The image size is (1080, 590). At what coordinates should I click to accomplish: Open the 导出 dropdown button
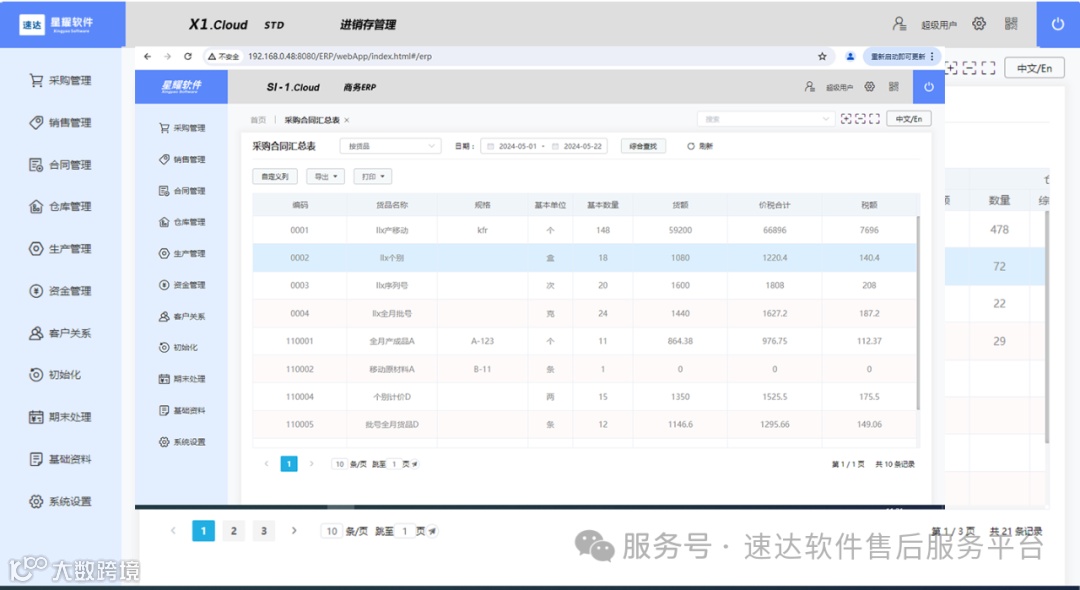click(326, 177)
